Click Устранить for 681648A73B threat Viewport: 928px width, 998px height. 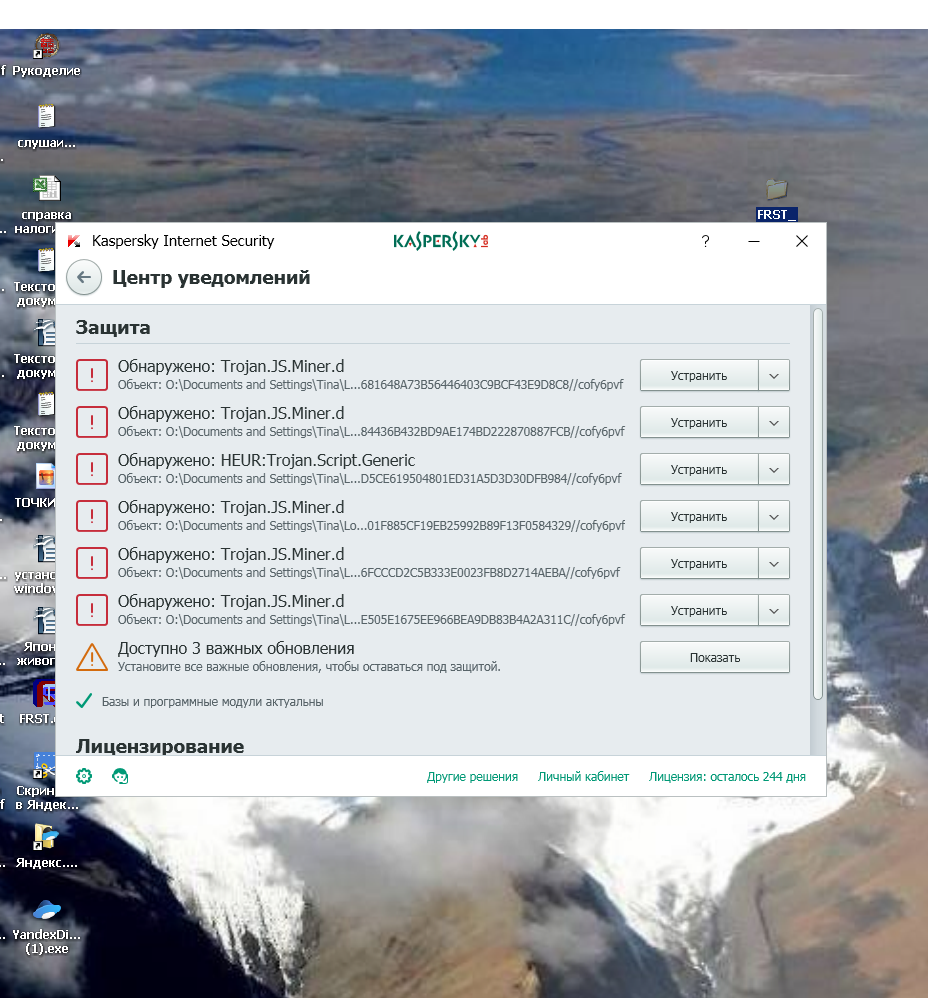point(699,376)
